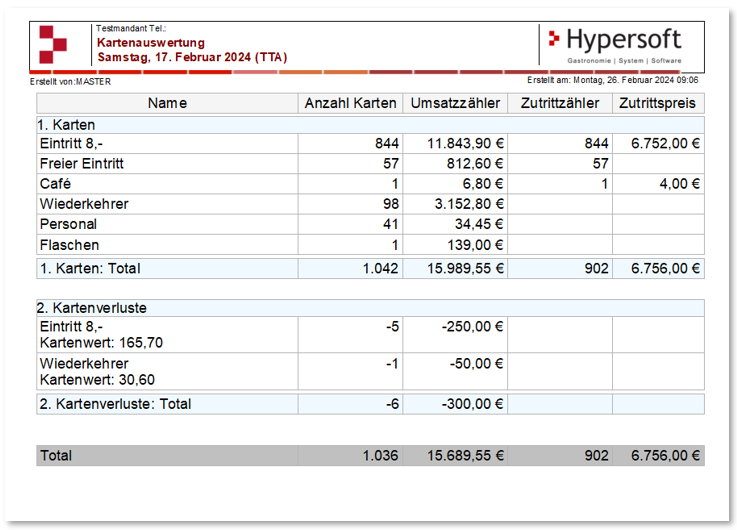Click the Zutrittspreis column header
Image resolution: width=737 pixels, height=530 pixels.
point(658,103)
